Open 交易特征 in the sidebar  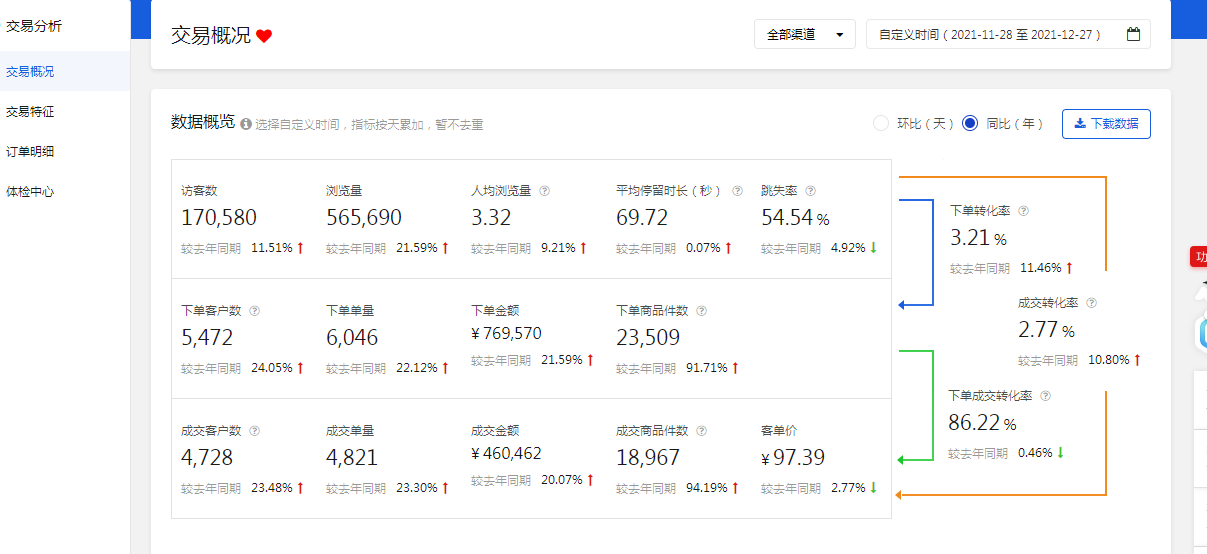click(x=30, y=112)
